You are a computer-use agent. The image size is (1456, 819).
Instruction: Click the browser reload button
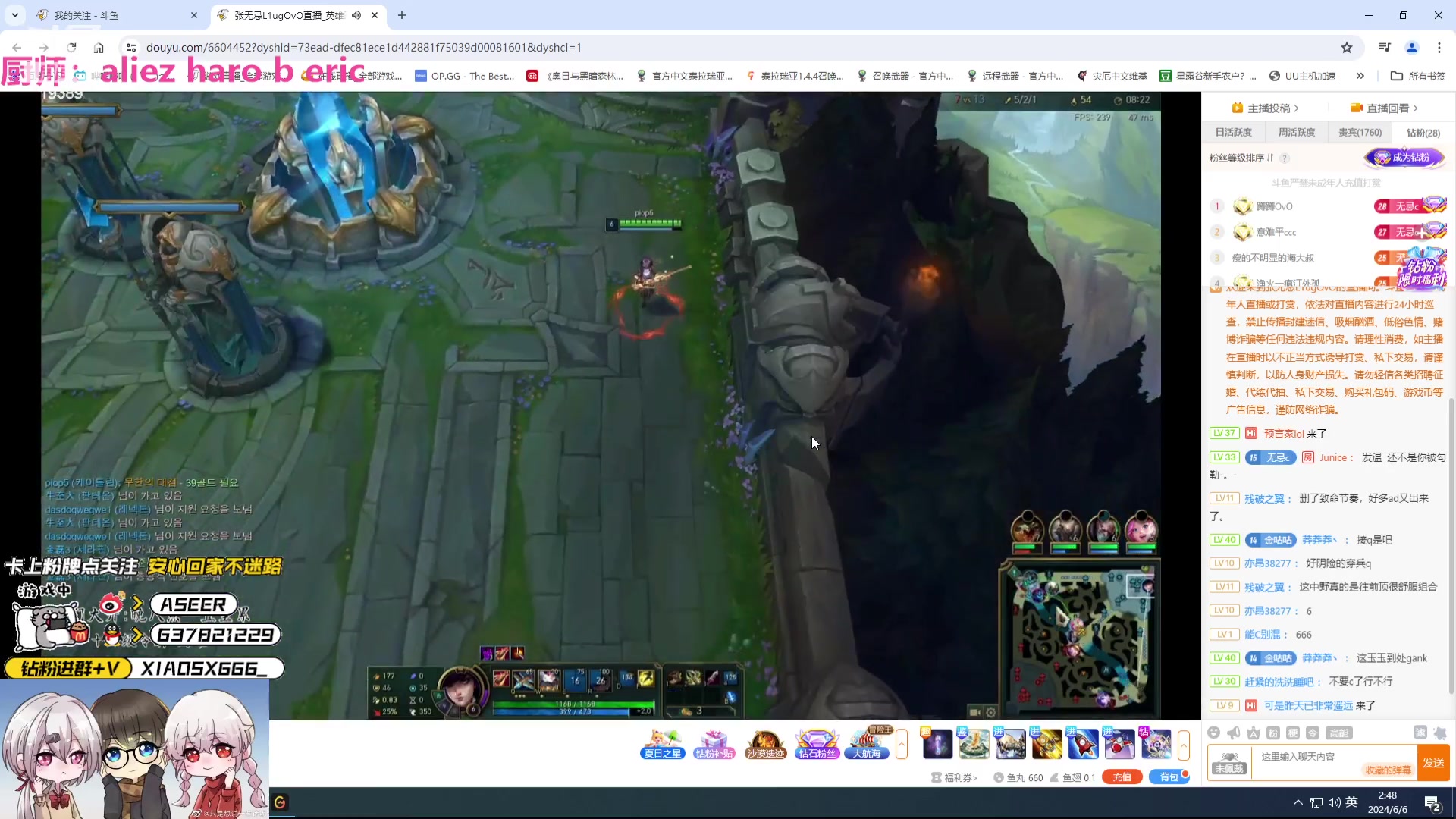(x=71, y=47)
